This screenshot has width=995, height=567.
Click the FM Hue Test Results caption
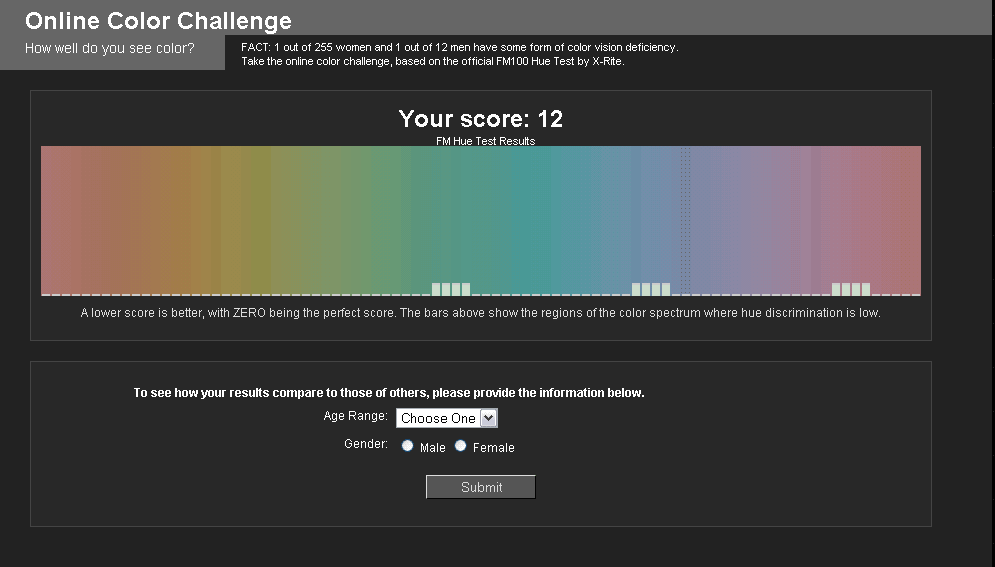click(x=485, y=141)
